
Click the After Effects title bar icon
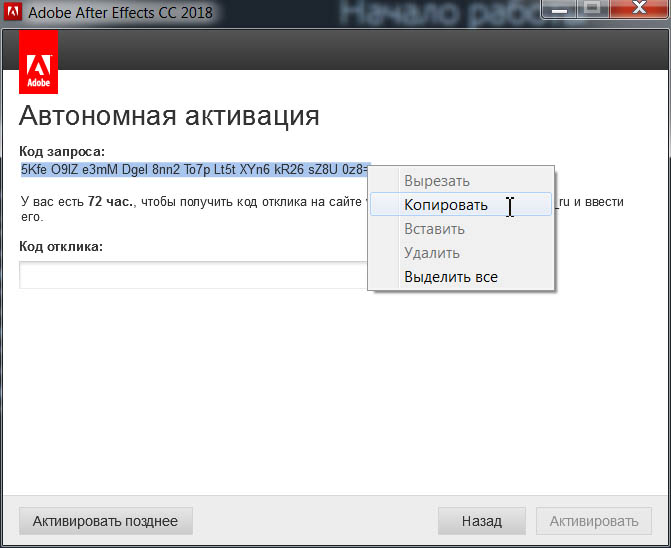coord(12,12)
